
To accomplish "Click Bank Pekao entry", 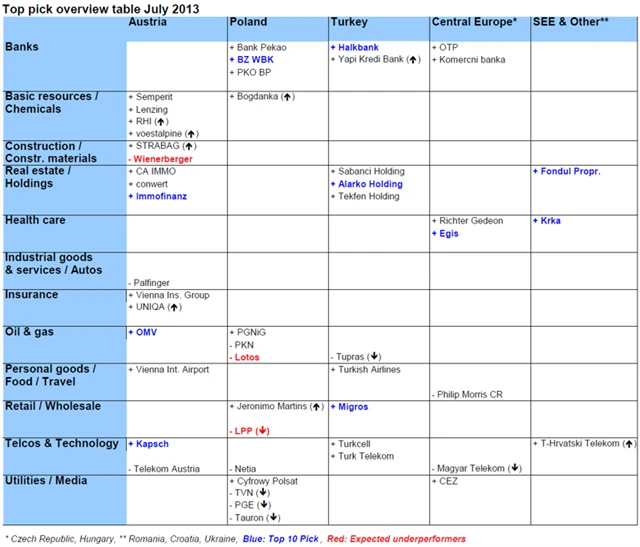I will (x=258, y=47).
